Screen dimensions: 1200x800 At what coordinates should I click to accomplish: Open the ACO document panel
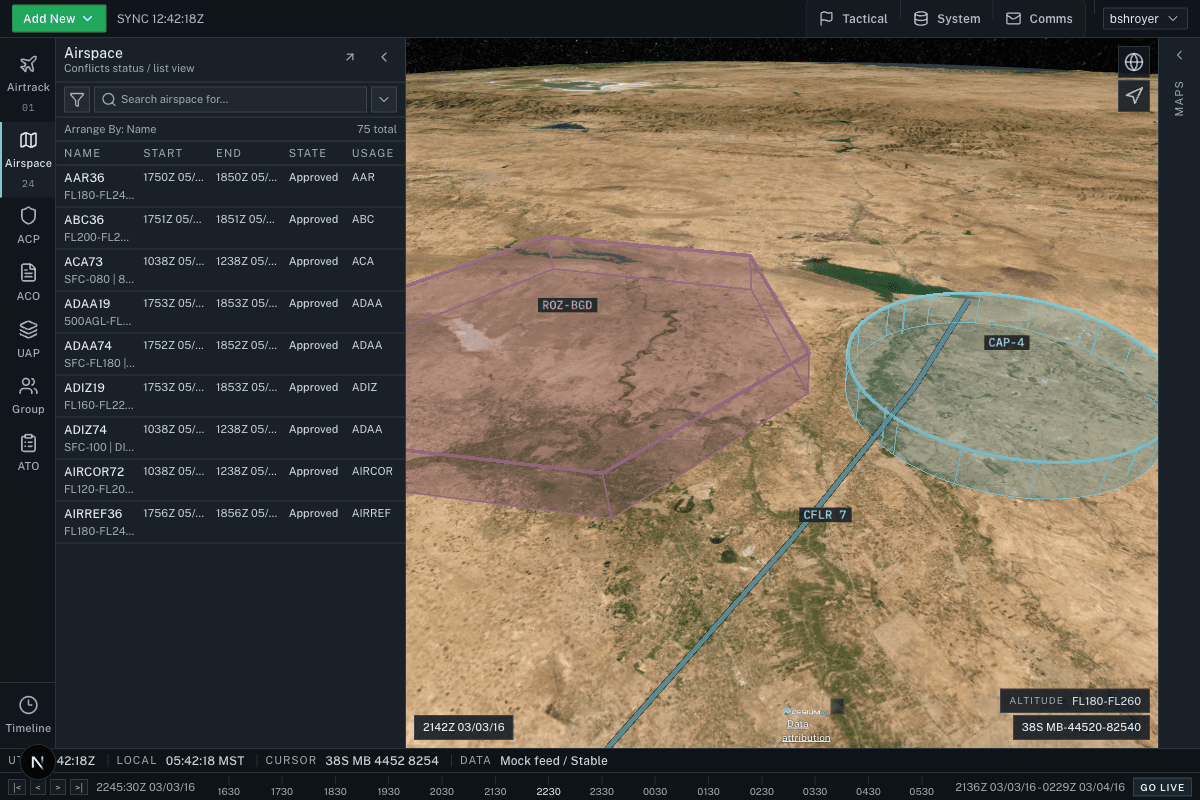click(x=28, y=281)
